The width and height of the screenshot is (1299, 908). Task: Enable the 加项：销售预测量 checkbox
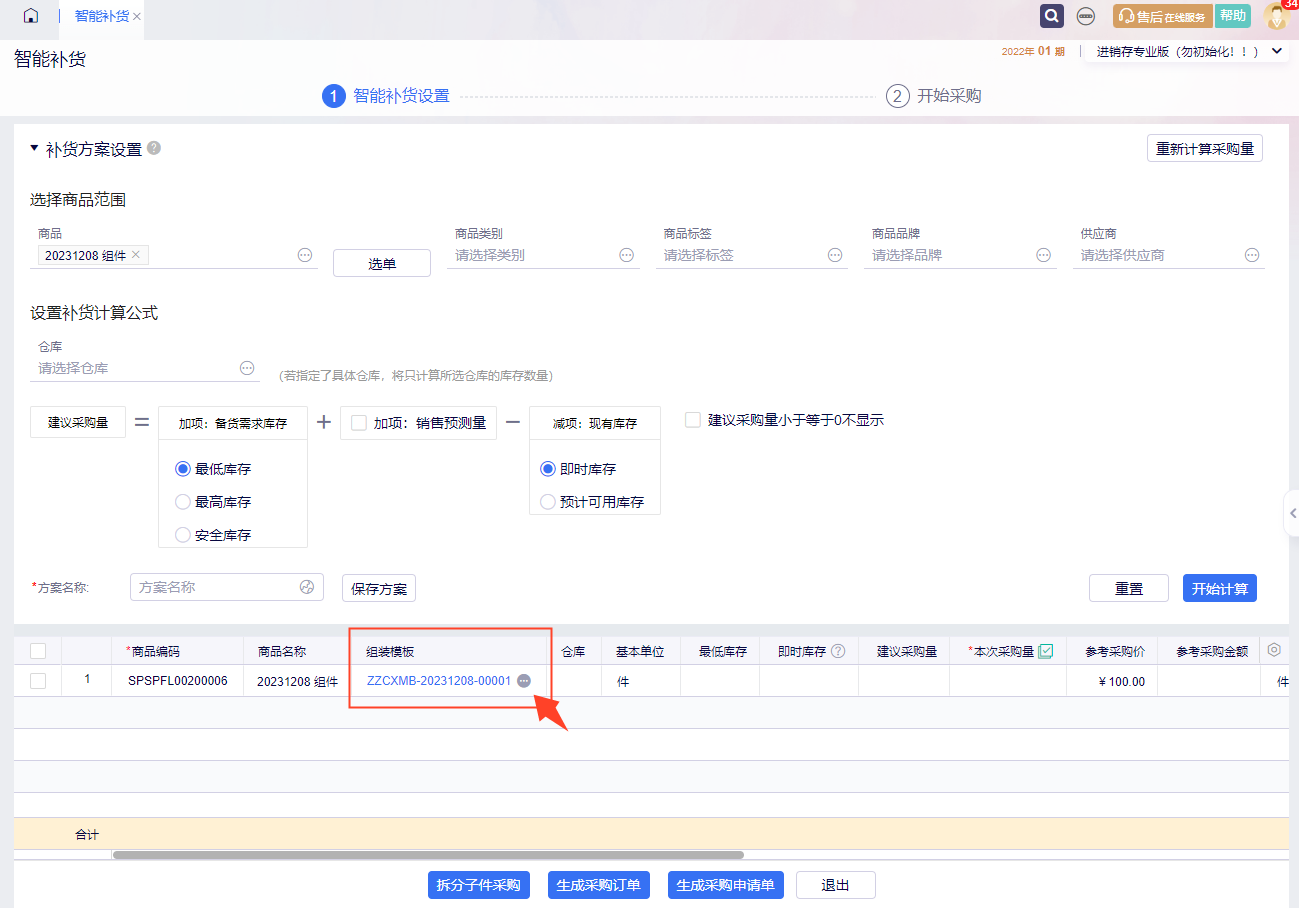(358, 423)
